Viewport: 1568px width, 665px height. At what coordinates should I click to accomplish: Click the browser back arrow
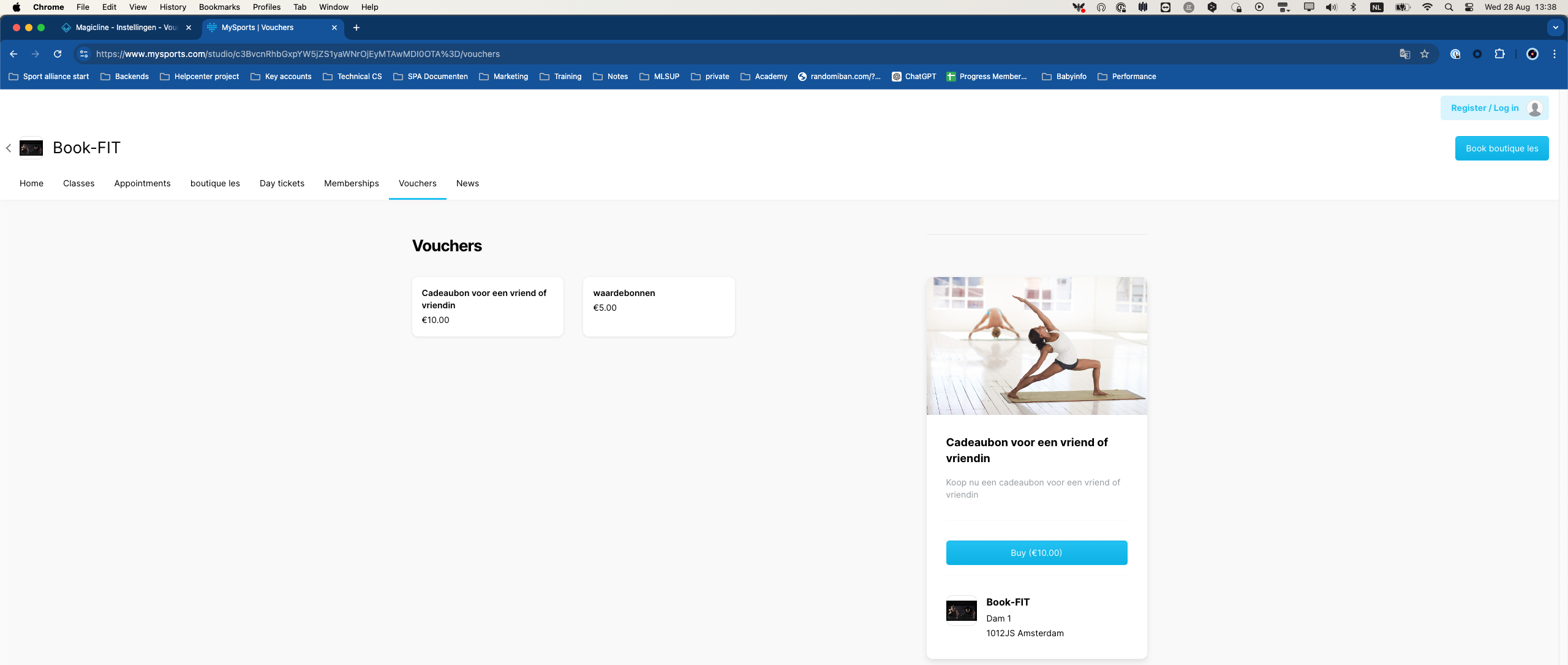tap(13, 54)
